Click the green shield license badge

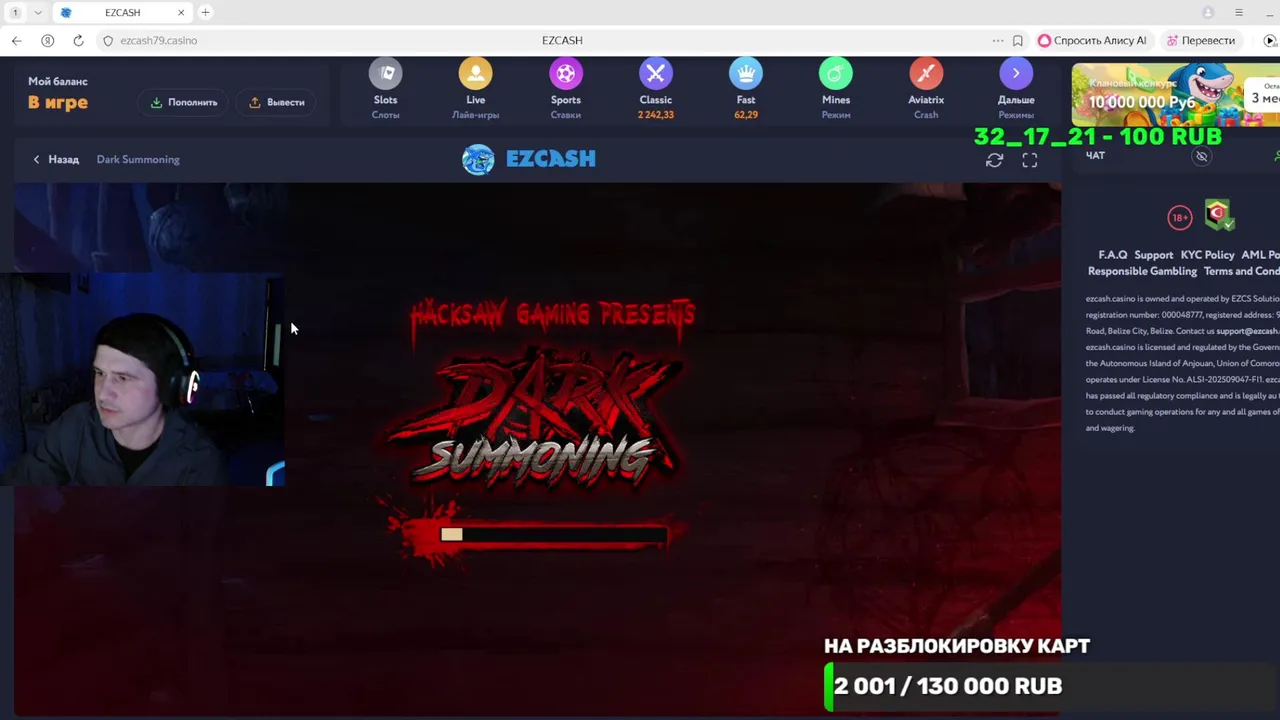(x=1218, y=215)
